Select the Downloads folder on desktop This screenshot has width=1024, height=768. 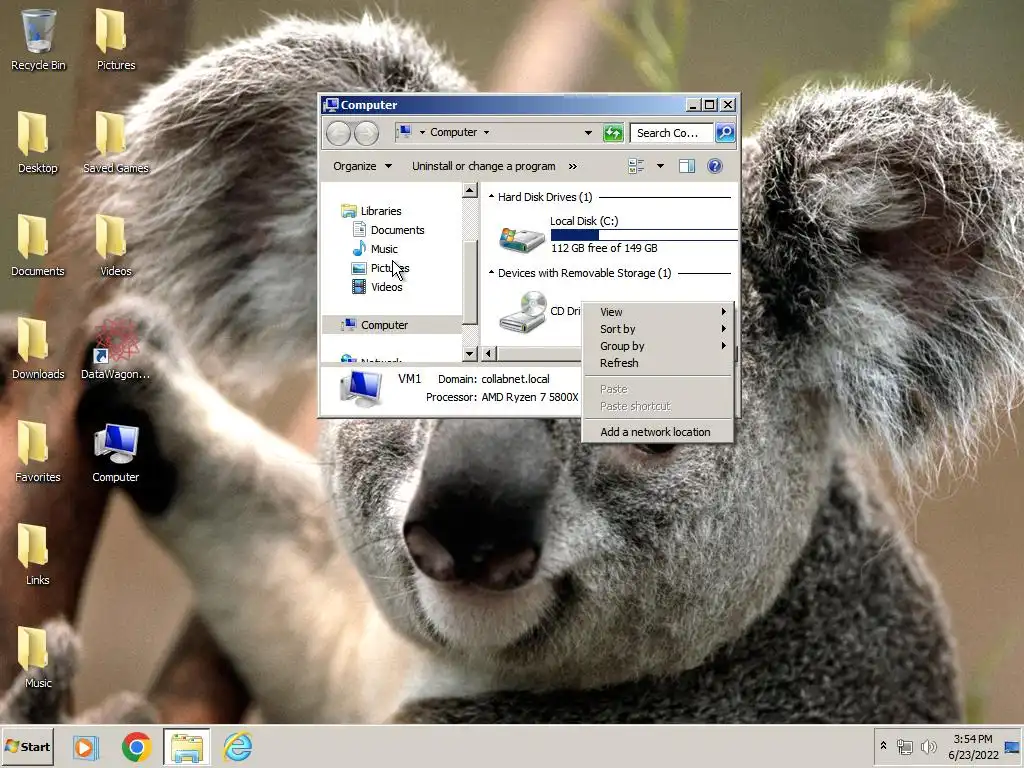click(38, 348)
